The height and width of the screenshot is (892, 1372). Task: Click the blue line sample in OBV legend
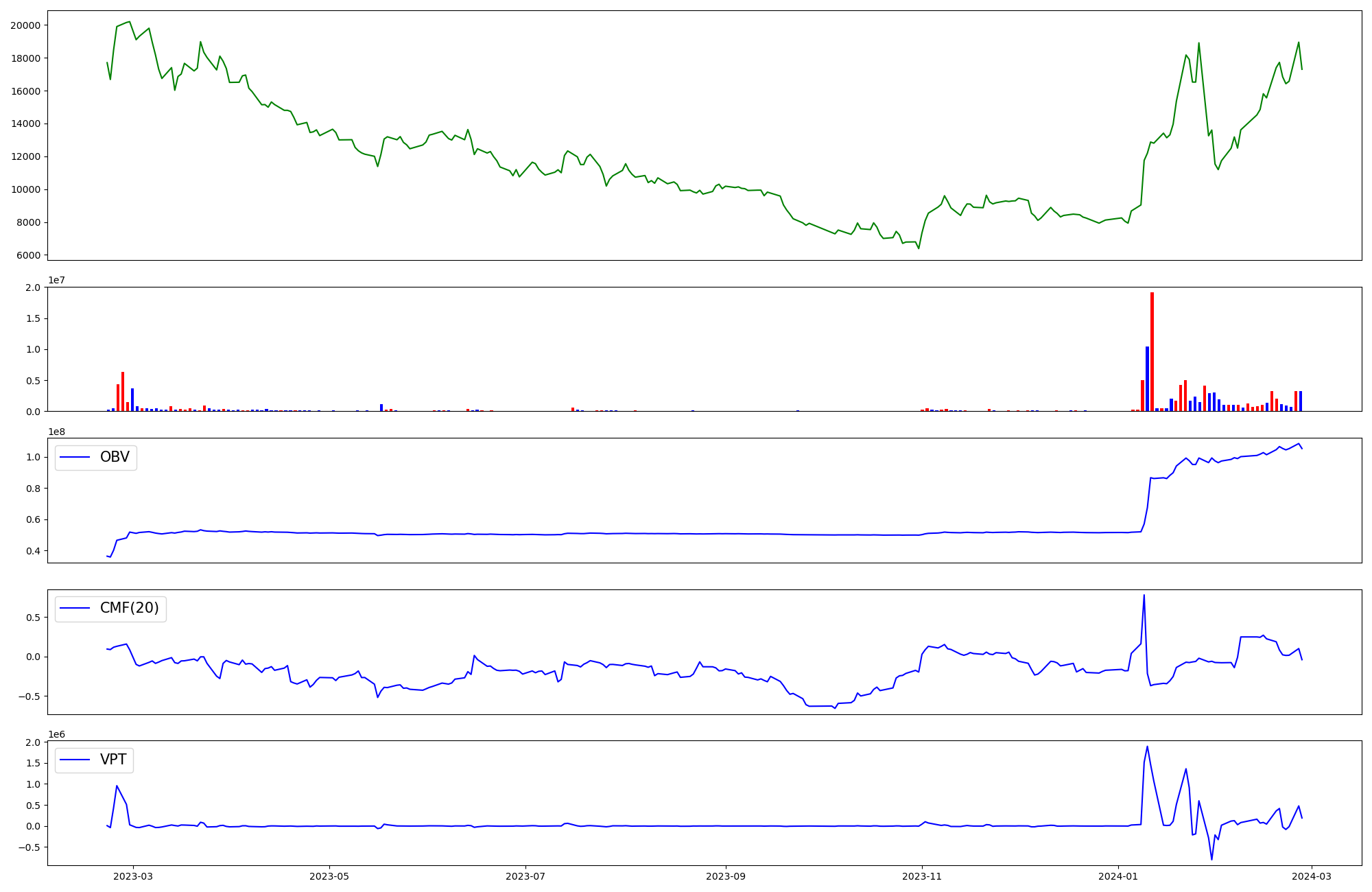point(75,458)
